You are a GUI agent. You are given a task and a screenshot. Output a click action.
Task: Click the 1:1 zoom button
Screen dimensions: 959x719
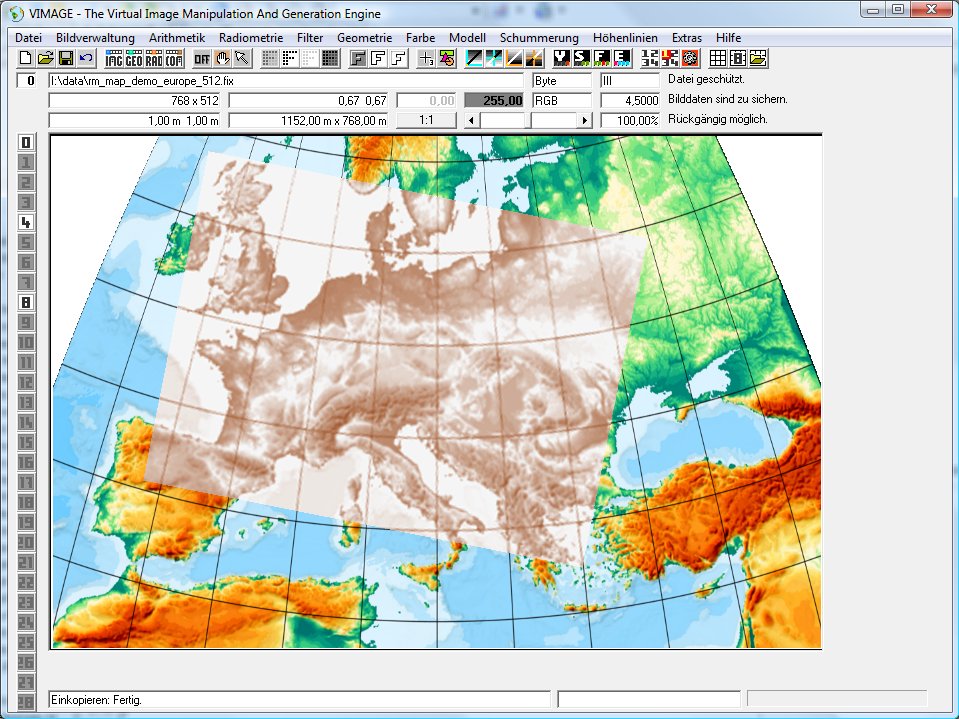pyautogui.click(x=425, y=120)
